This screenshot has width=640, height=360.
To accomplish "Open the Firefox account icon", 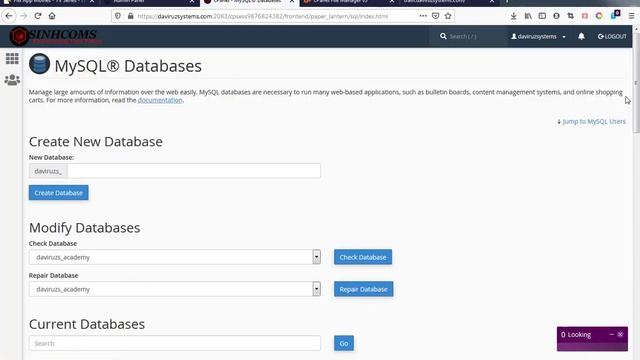I will tap(556, 16).
